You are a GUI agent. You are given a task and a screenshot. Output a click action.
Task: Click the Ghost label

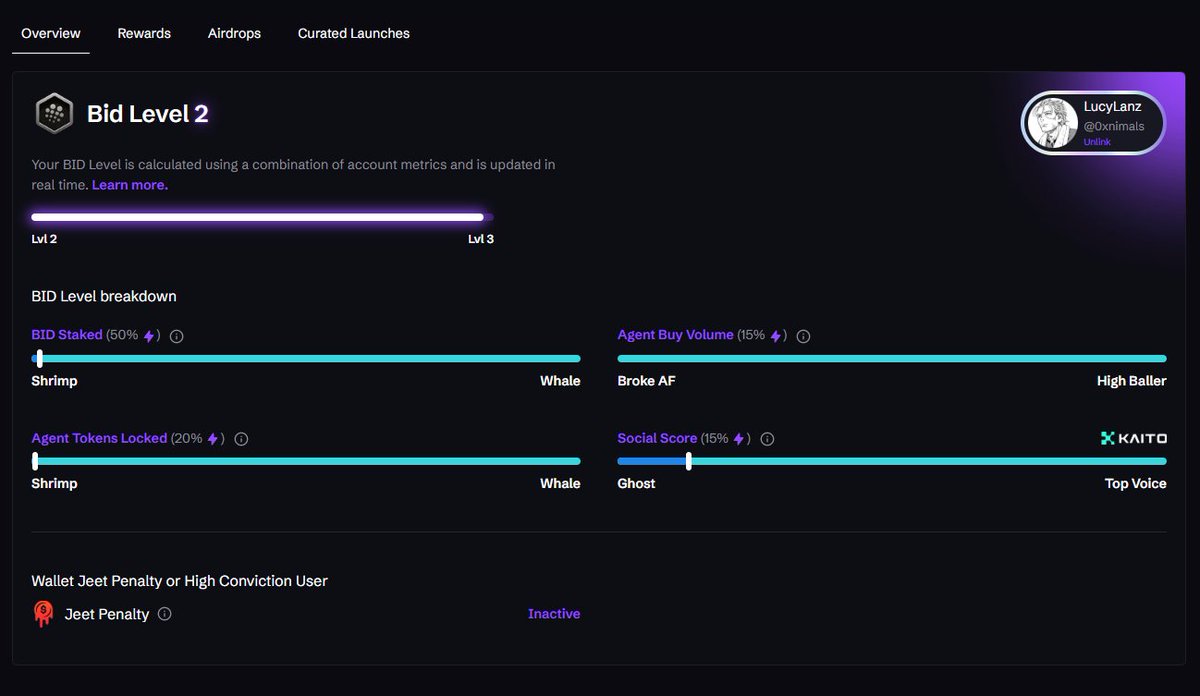637,484
